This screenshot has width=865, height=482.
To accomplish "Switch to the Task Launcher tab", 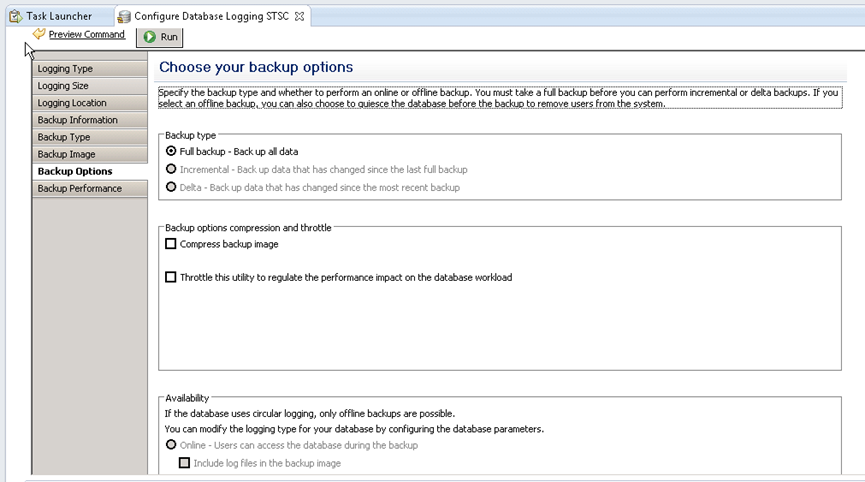I will point(58,16).
